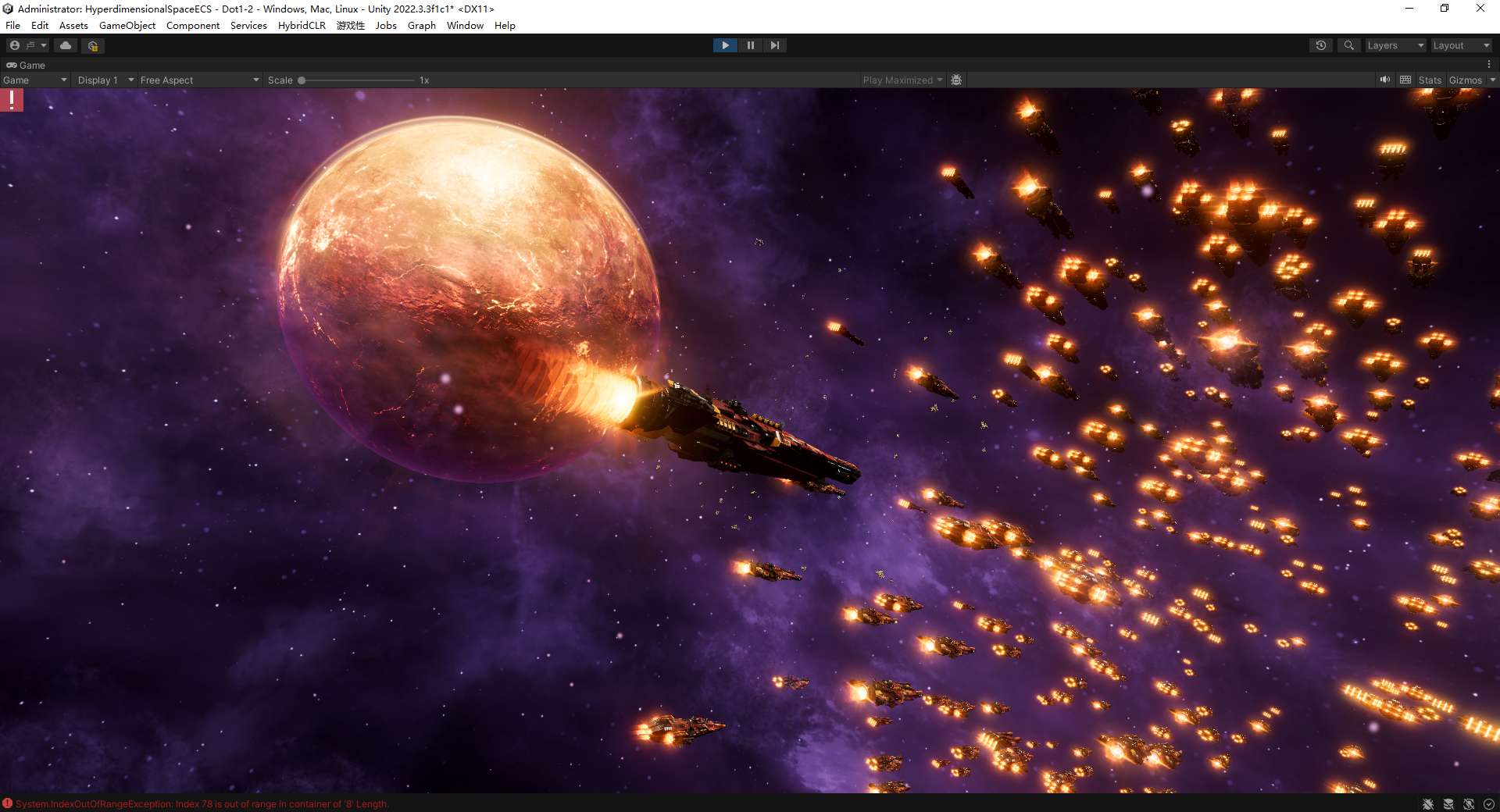Advance one frame with the Step button

point(774,45)
